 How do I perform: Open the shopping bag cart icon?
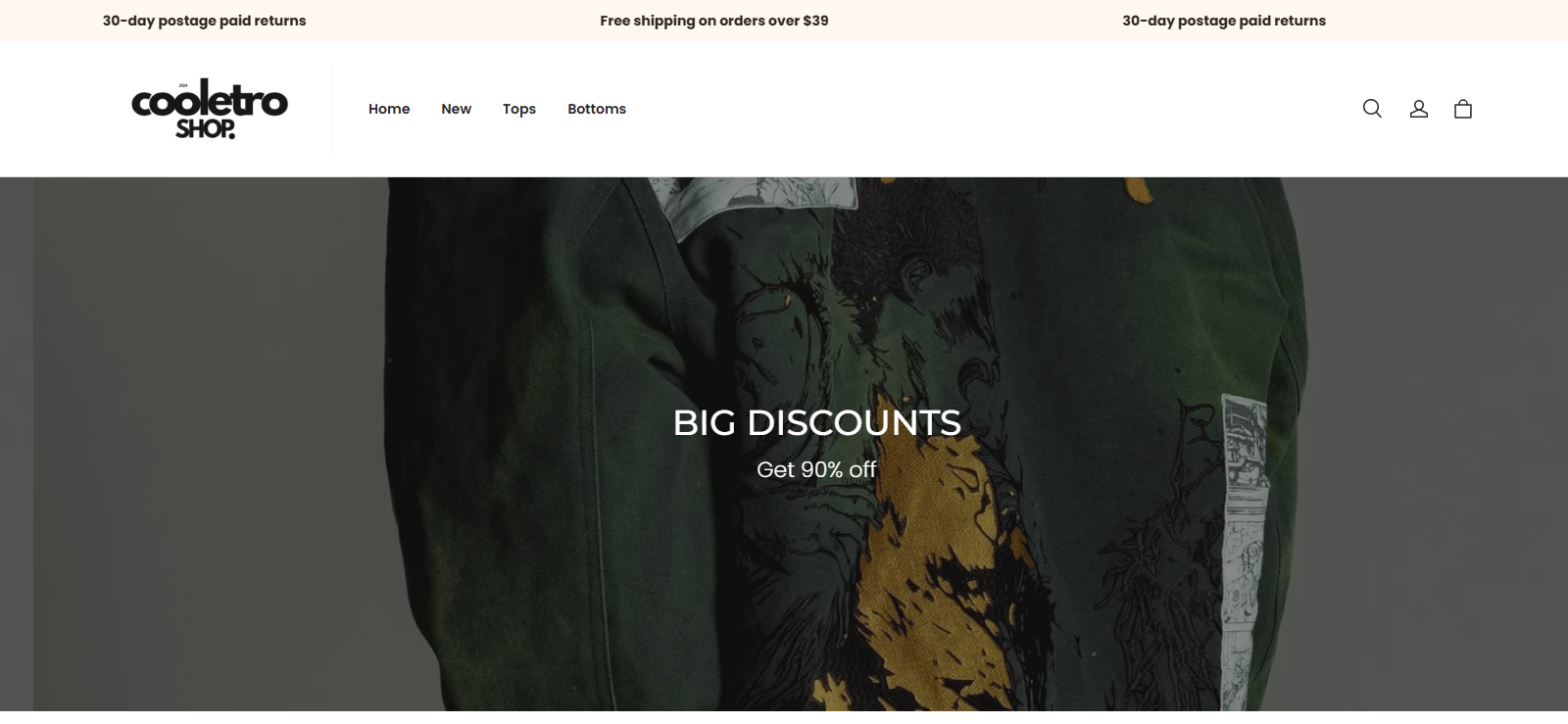pyautogui.click(x=1463, y=109)
